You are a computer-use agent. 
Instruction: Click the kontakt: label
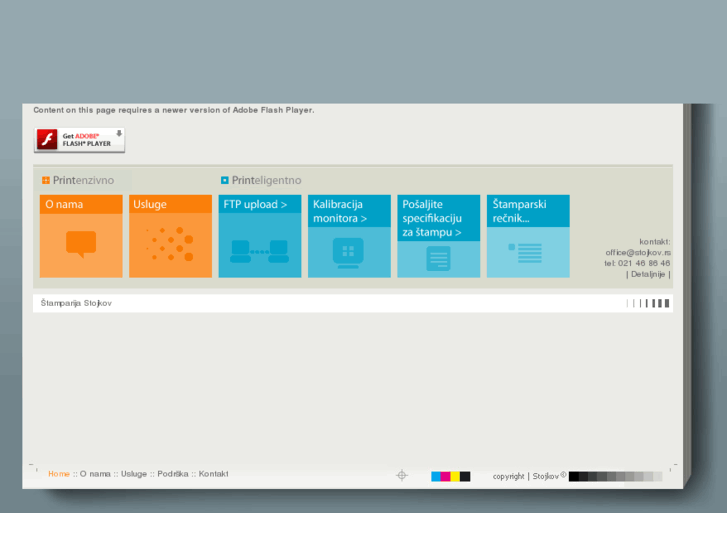pos(655,242)
